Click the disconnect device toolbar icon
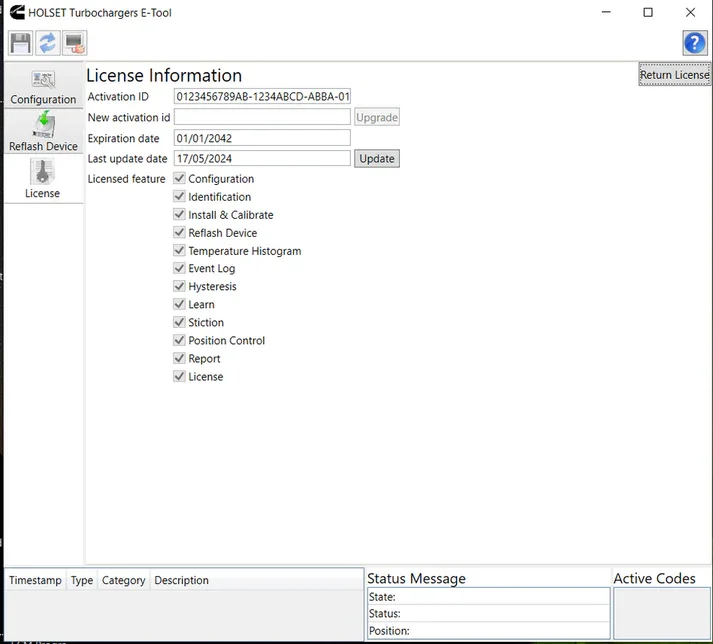713x644 pixels. 74,43
